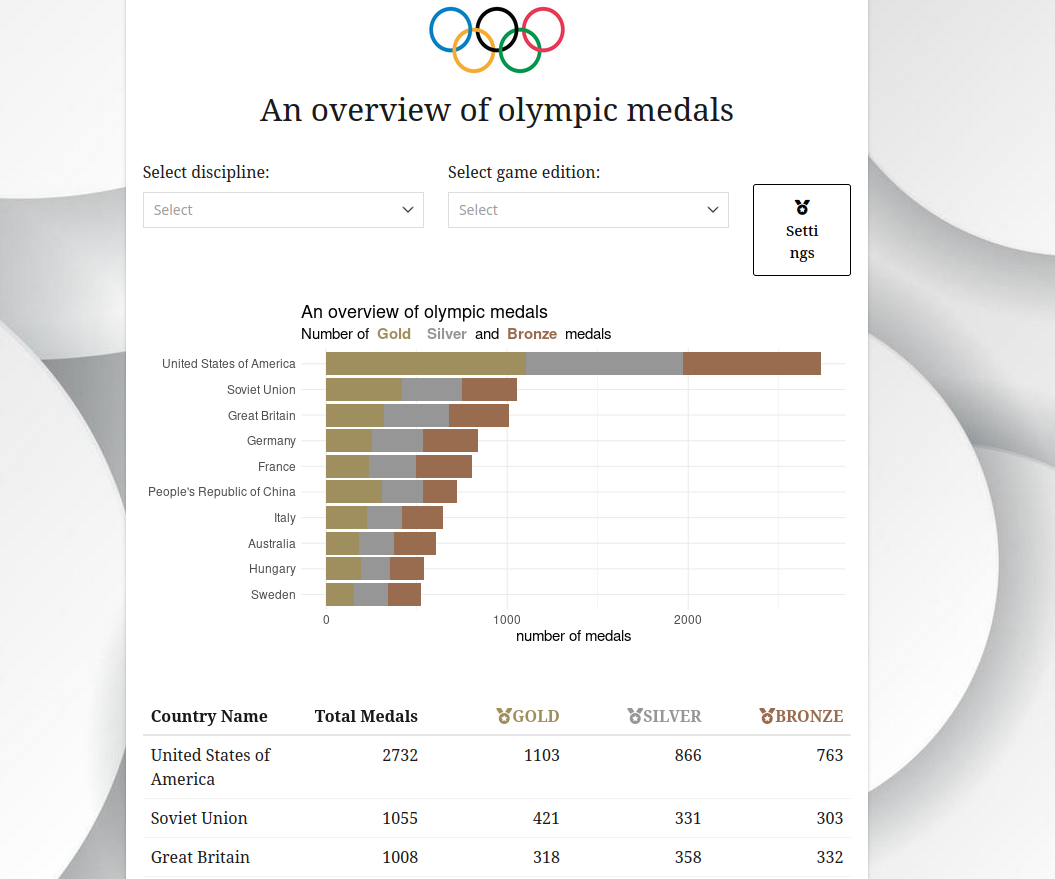Click the Olympic rings logo

pos(497,39)
